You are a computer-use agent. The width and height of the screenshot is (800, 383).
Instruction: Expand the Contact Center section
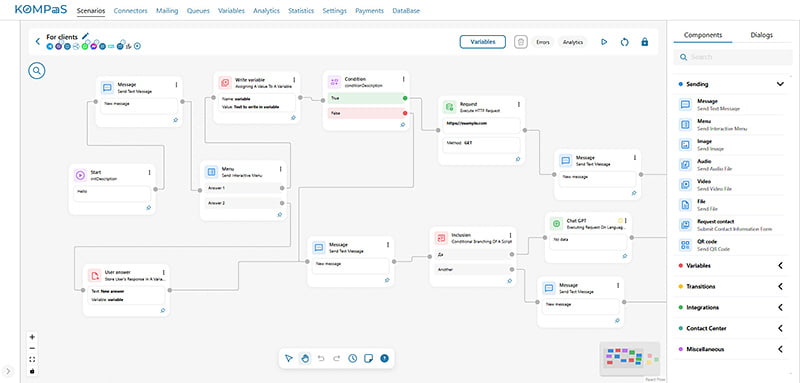coord(780,328)
